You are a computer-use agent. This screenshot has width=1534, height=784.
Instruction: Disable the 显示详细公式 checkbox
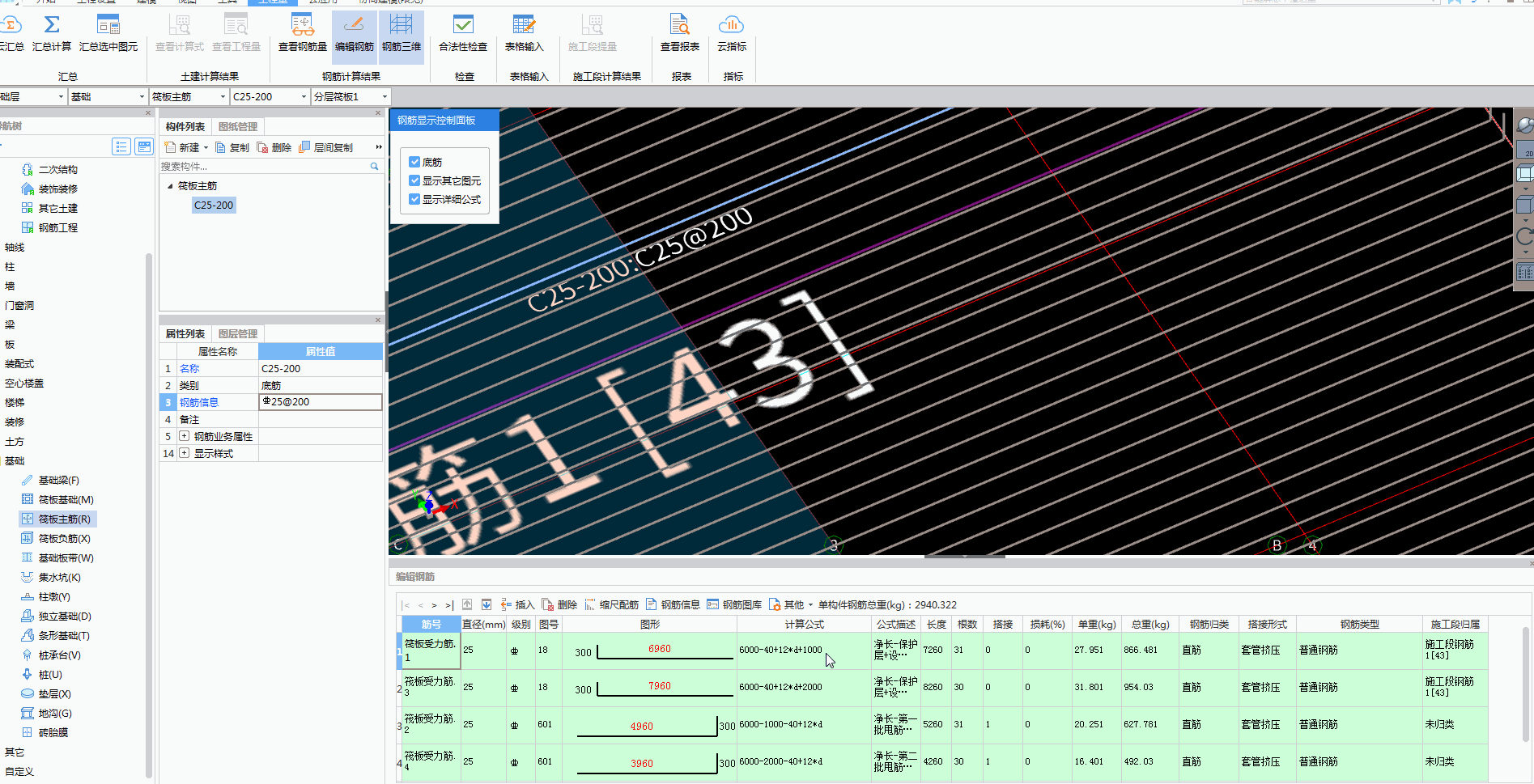coord(414,199)
